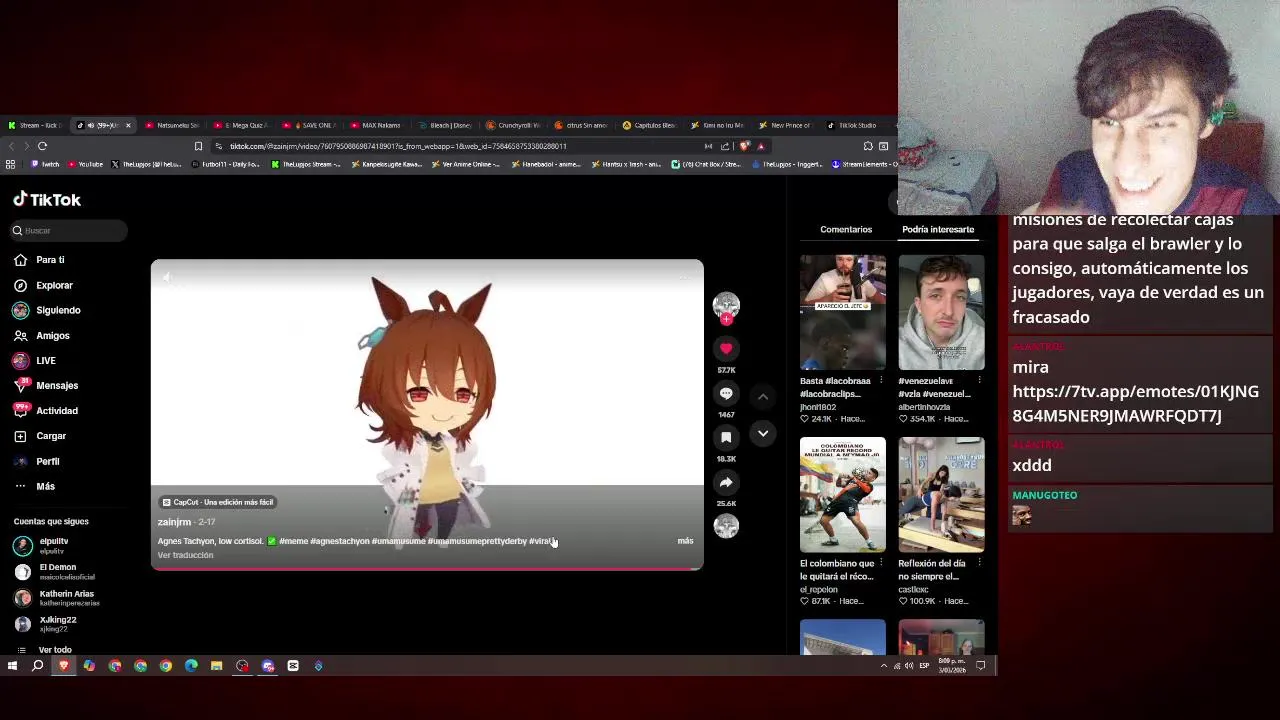Open the Twitch bookmark in bookmarks bar
Viewport: 1280px width, 720px height.
(x=46, y=164)
